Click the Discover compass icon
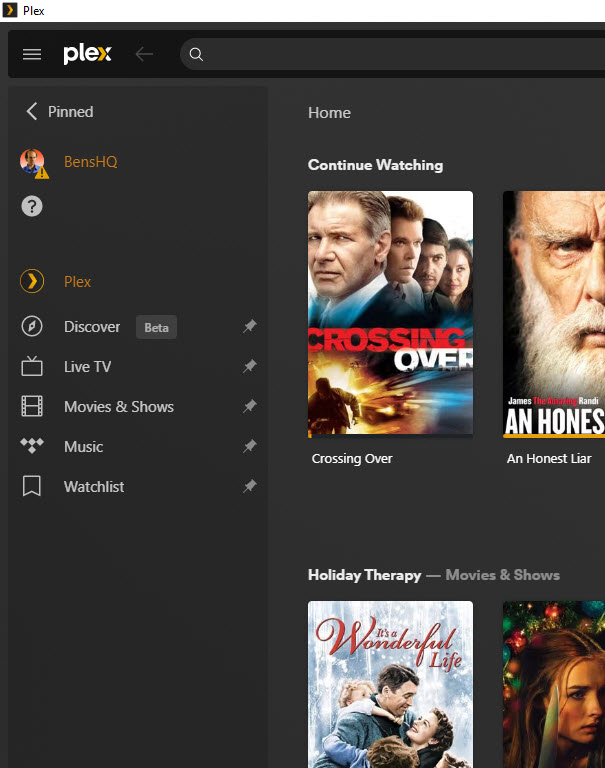The image size is (605, 768). [32, 326]
